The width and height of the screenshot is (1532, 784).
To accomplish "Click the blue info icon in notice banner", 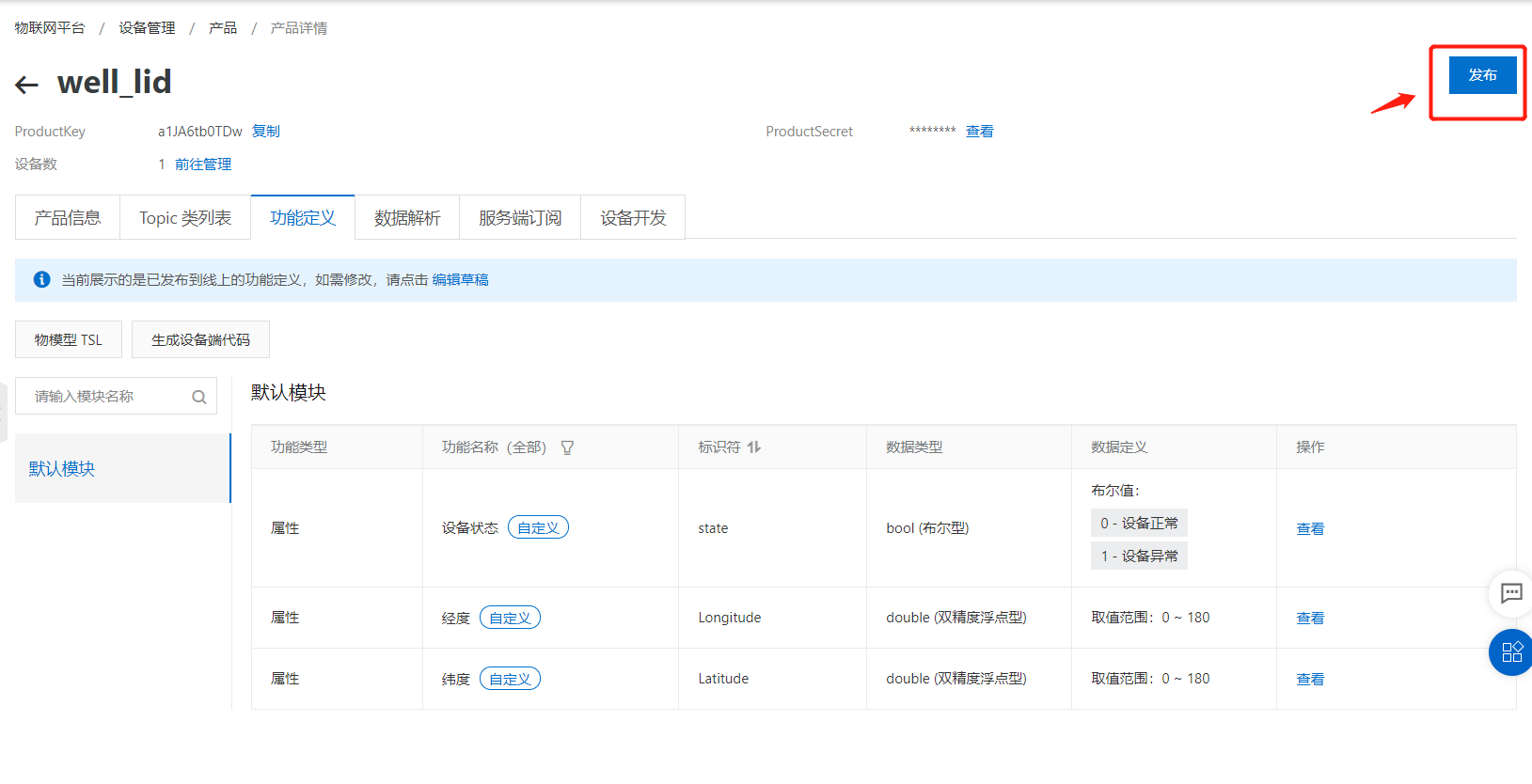I will [42, 279].
